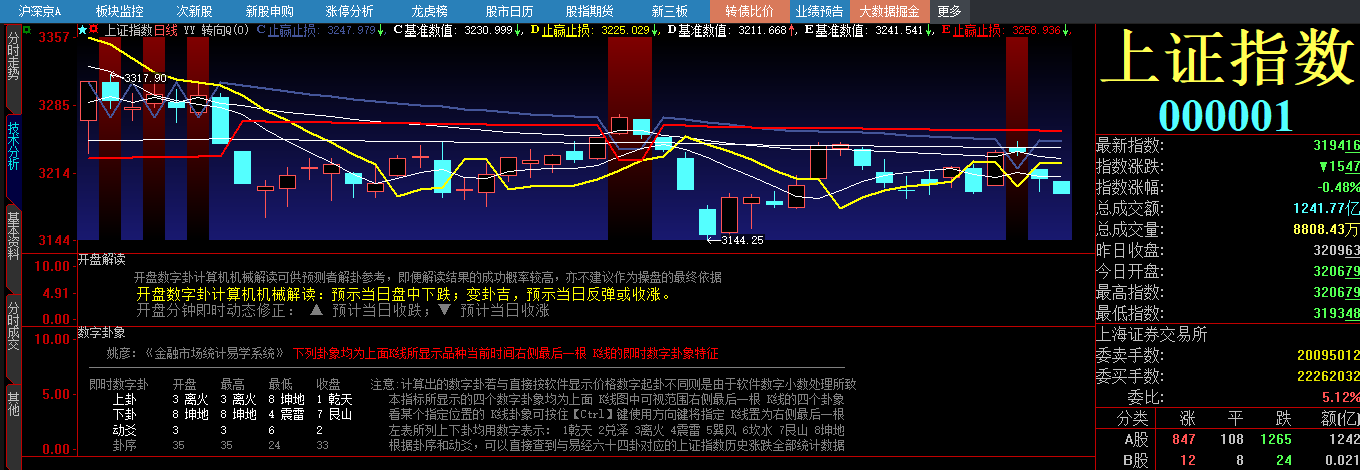Image resolution: width=1360 pixels, height=470 pixels.
Task: Click the small red square icon after the star
Action: click(x=94, y=30)
